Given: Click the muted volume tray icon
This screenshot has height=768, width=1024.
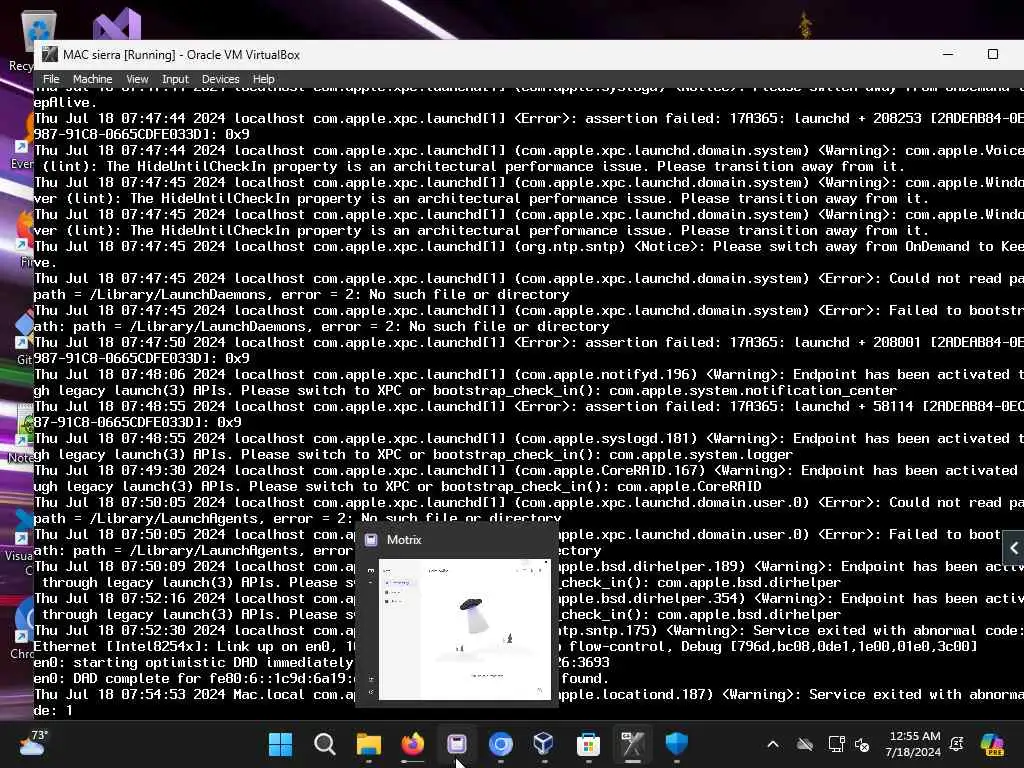Looking at the screenshot, I should click(x=862, y=744).
